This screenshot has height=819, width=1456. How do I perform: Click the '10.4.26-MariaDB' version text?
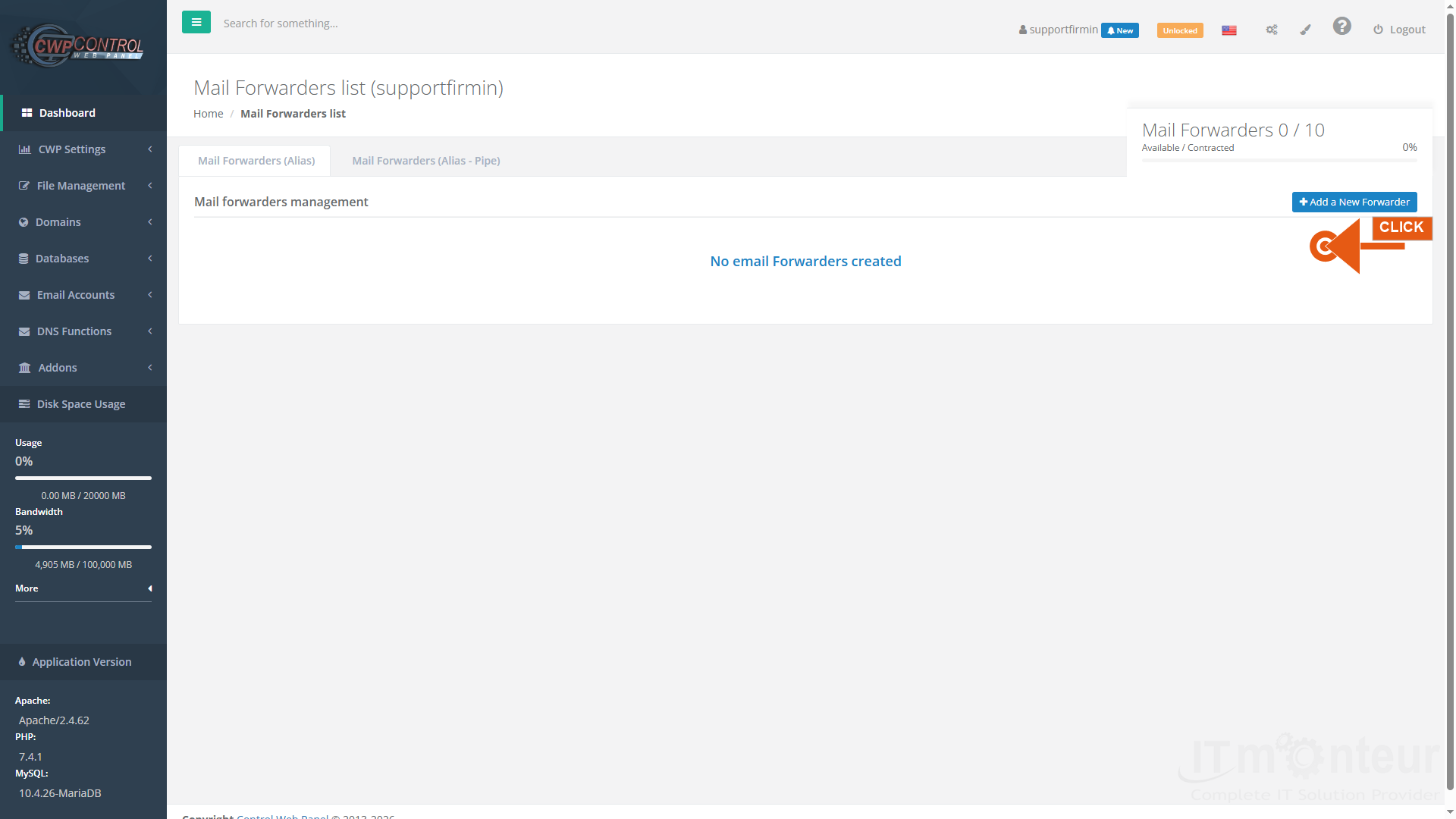pos(60,793)
